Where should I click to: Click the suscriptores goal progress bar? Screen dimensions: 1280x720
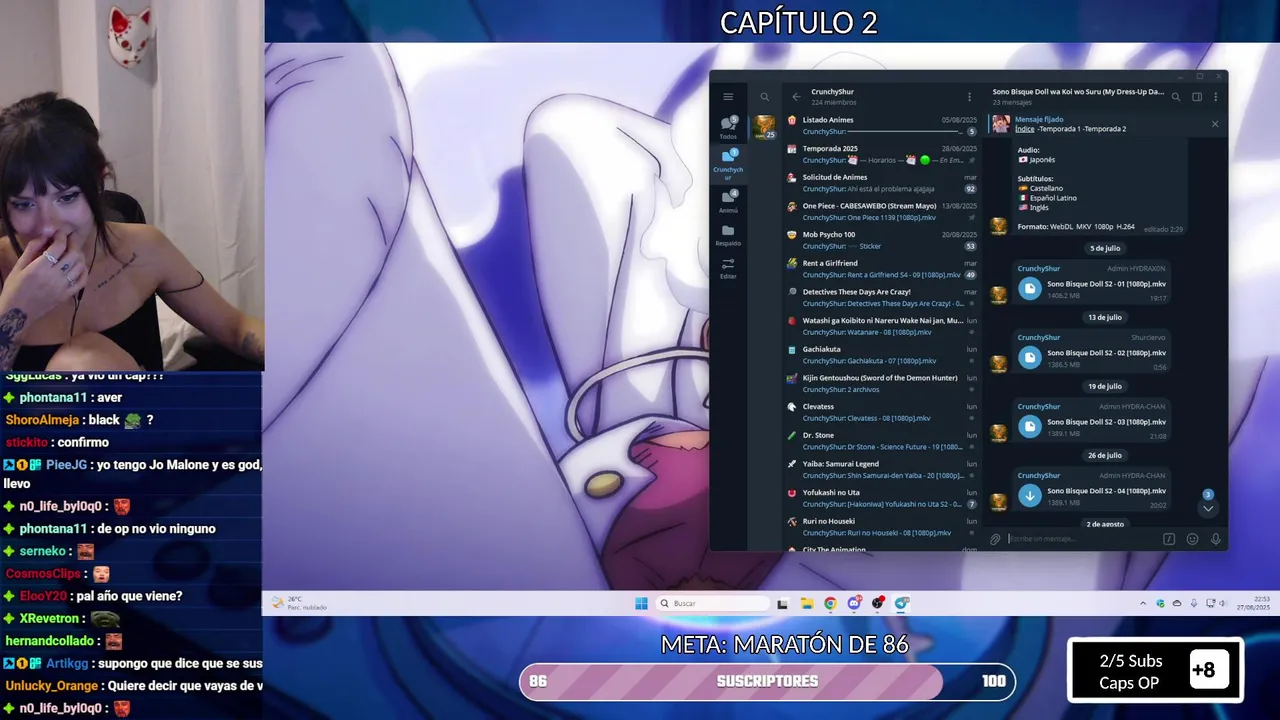coord(767,681)
